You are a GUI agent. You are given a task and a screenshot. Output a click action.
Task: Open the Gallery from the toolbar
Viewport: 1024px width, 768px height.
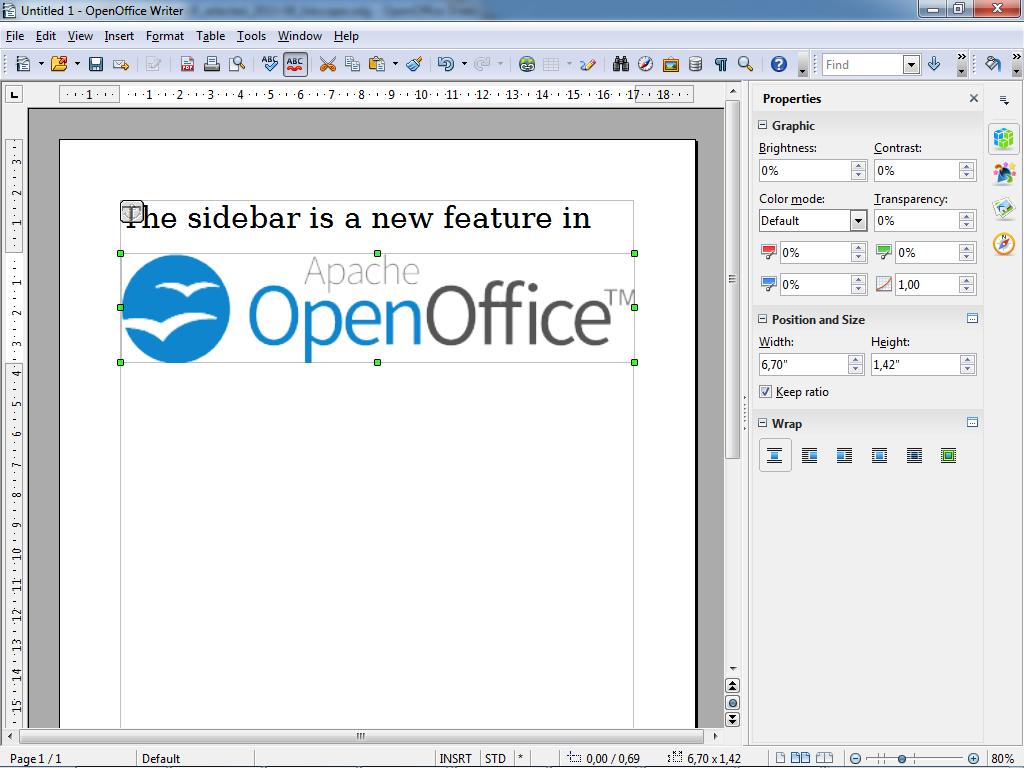[x=670, y=64]
